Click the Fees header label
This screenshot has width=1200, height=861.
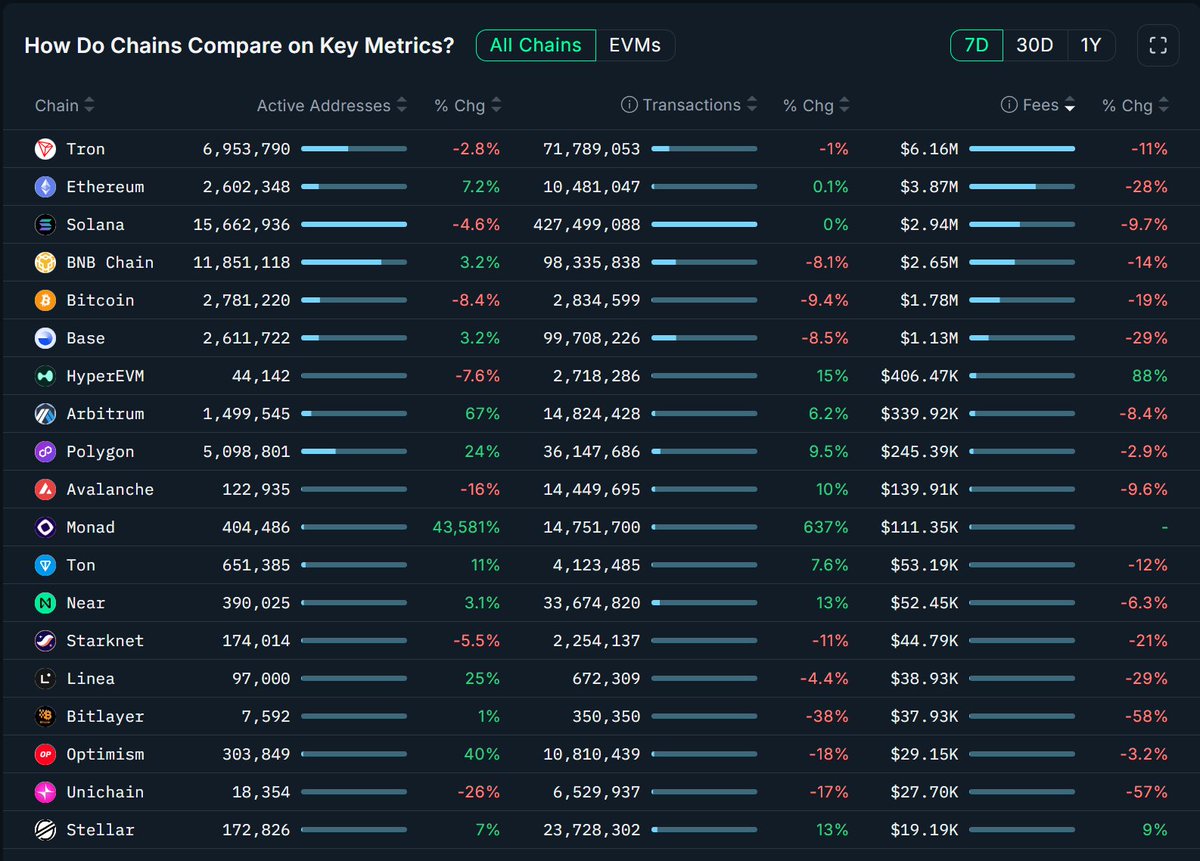pos(1041,105)
